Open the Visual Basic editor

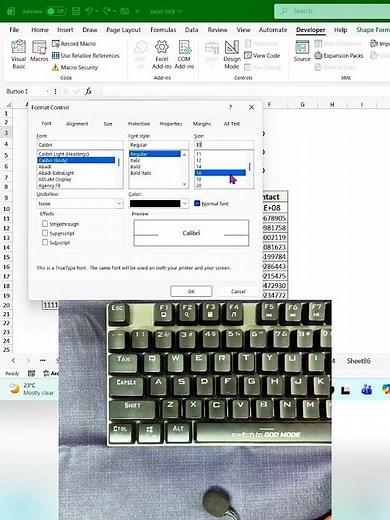pos(19,54)
